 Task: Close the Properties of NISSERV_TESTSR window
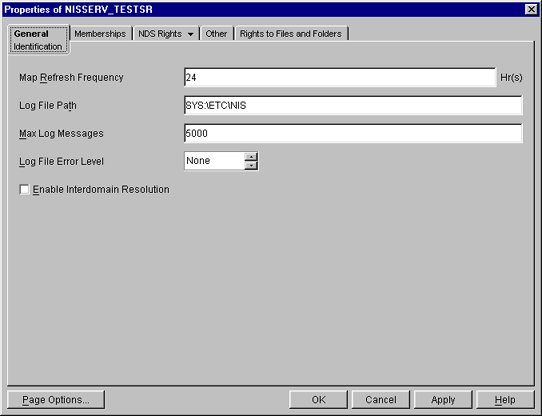pos(531,9)
